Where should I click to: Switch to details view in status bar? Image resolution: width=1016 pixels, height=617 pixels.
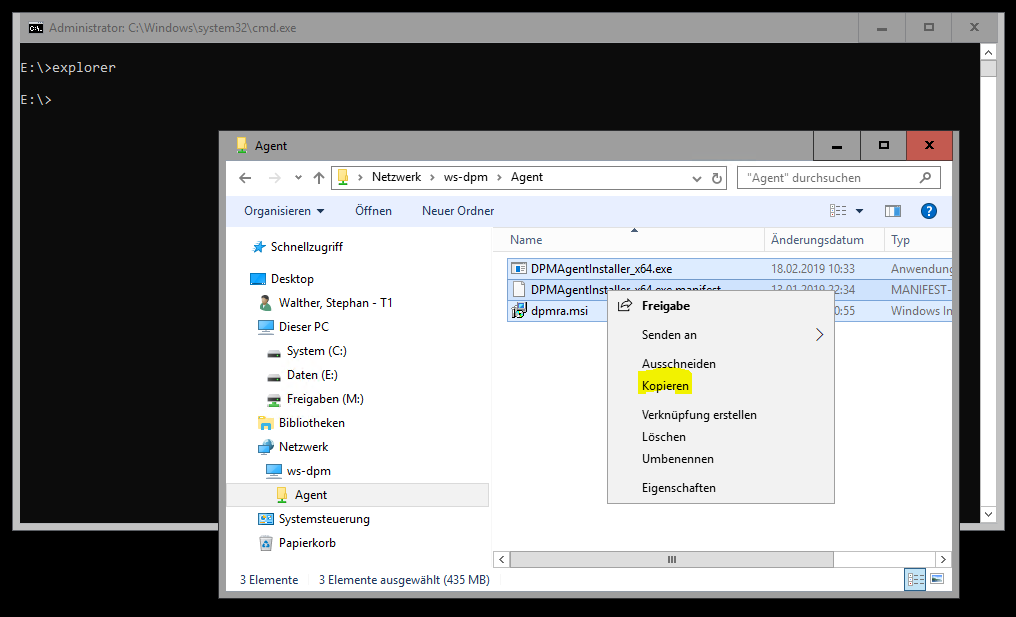915,579
